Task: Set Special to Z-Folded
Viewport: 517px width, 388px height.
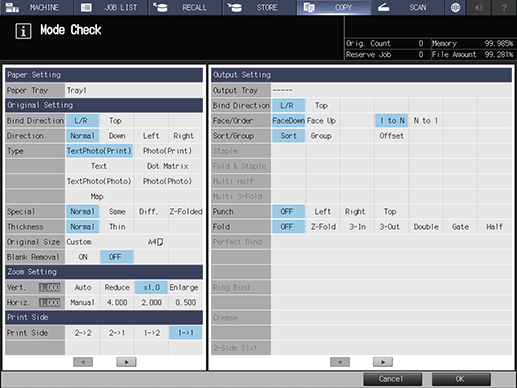Action: coord(185,212)
